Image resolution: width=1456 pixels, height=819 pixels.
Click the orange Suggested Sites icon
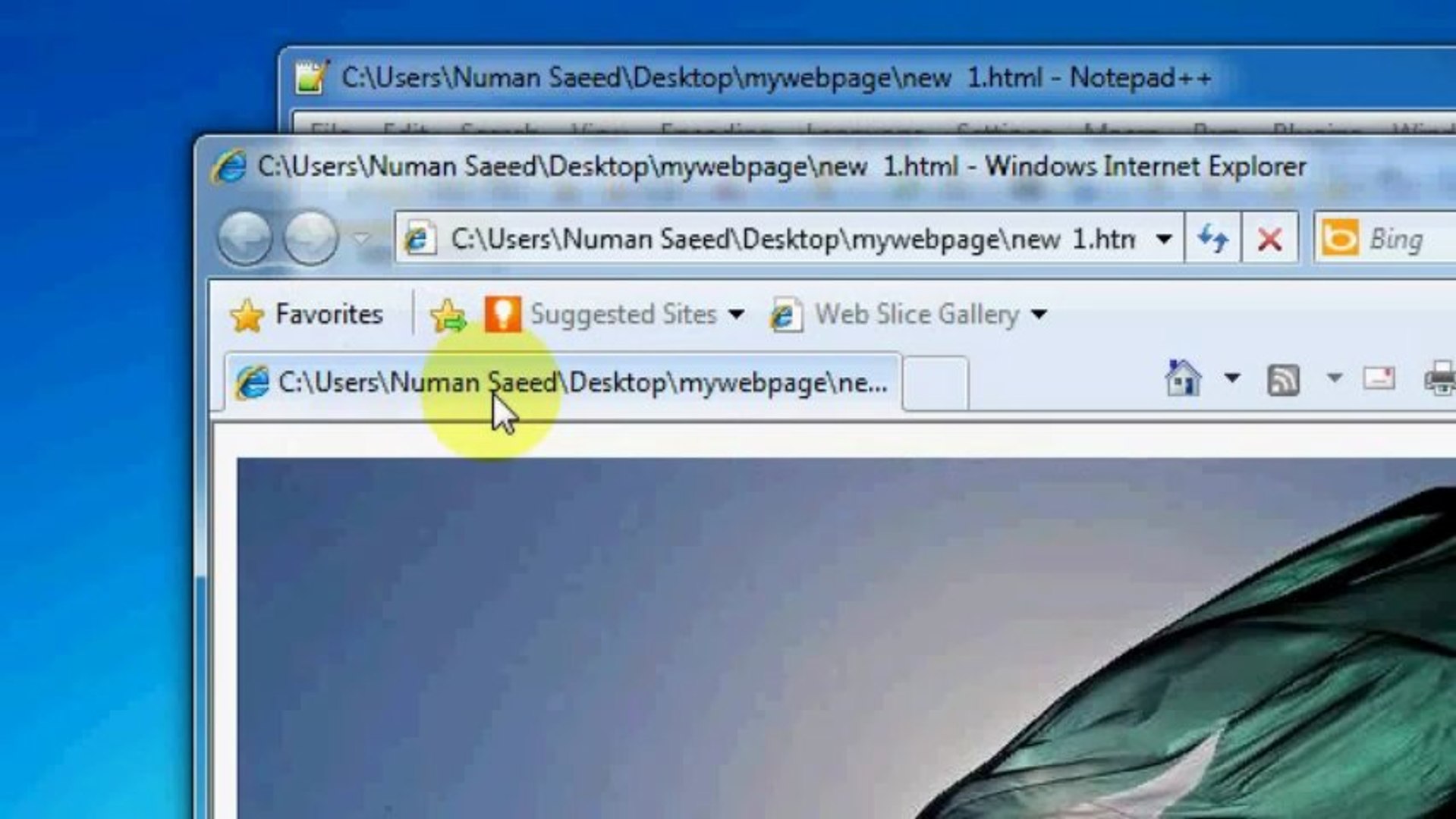(502, 314)
